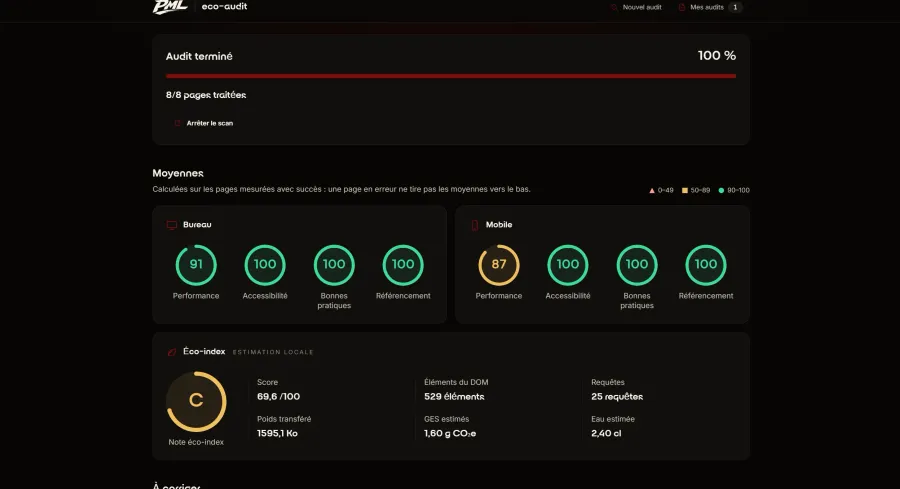This screenshot has width=900, height=489.
Task: Click the eco-audit title text
Action: pos(224,6)
